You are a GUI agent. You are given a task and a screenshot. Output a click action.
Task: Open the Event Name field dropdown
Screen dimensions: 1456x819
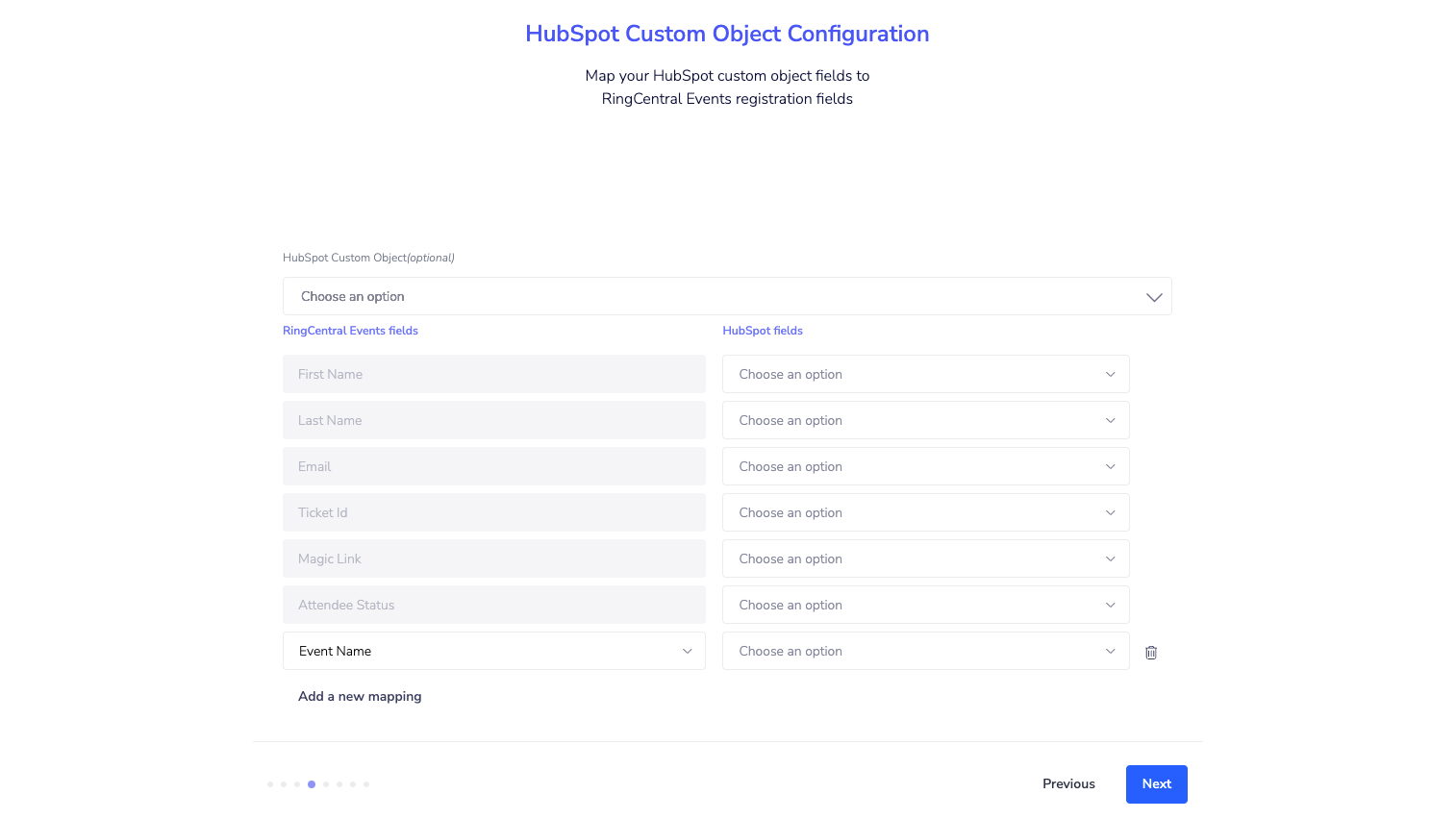tap(493, 651)
